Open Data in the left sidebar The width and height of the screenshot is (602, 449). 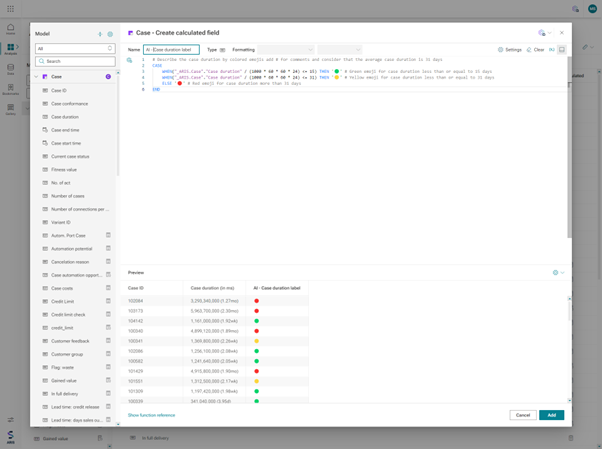(11, 69)
